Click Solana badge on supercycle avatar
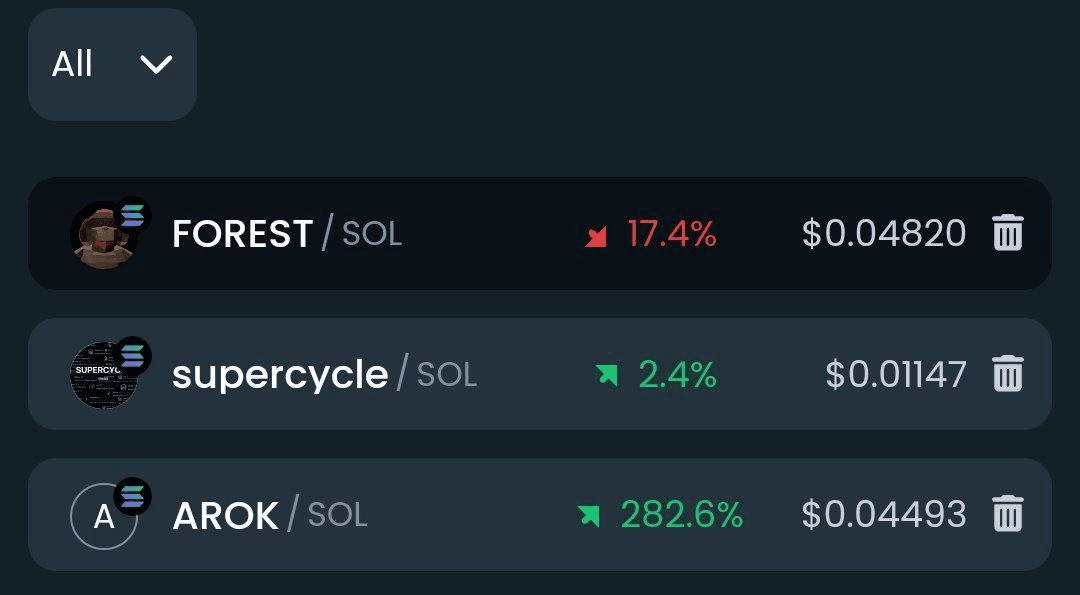Viewport: 1080px width, 595px height. pos(132,356)
